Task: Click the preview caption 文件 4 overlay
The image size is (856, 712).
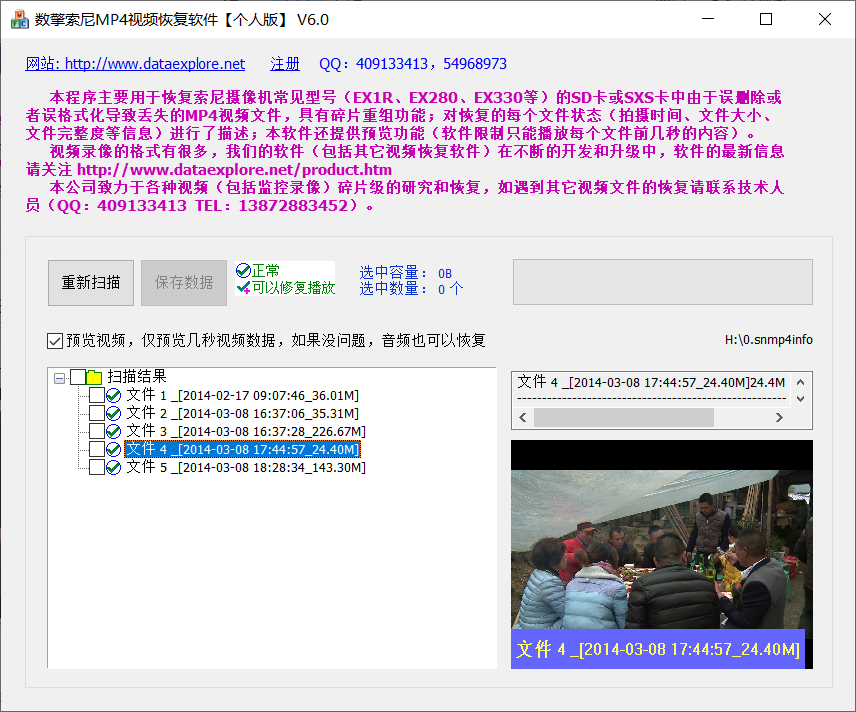Action: (x=658, y=649)
